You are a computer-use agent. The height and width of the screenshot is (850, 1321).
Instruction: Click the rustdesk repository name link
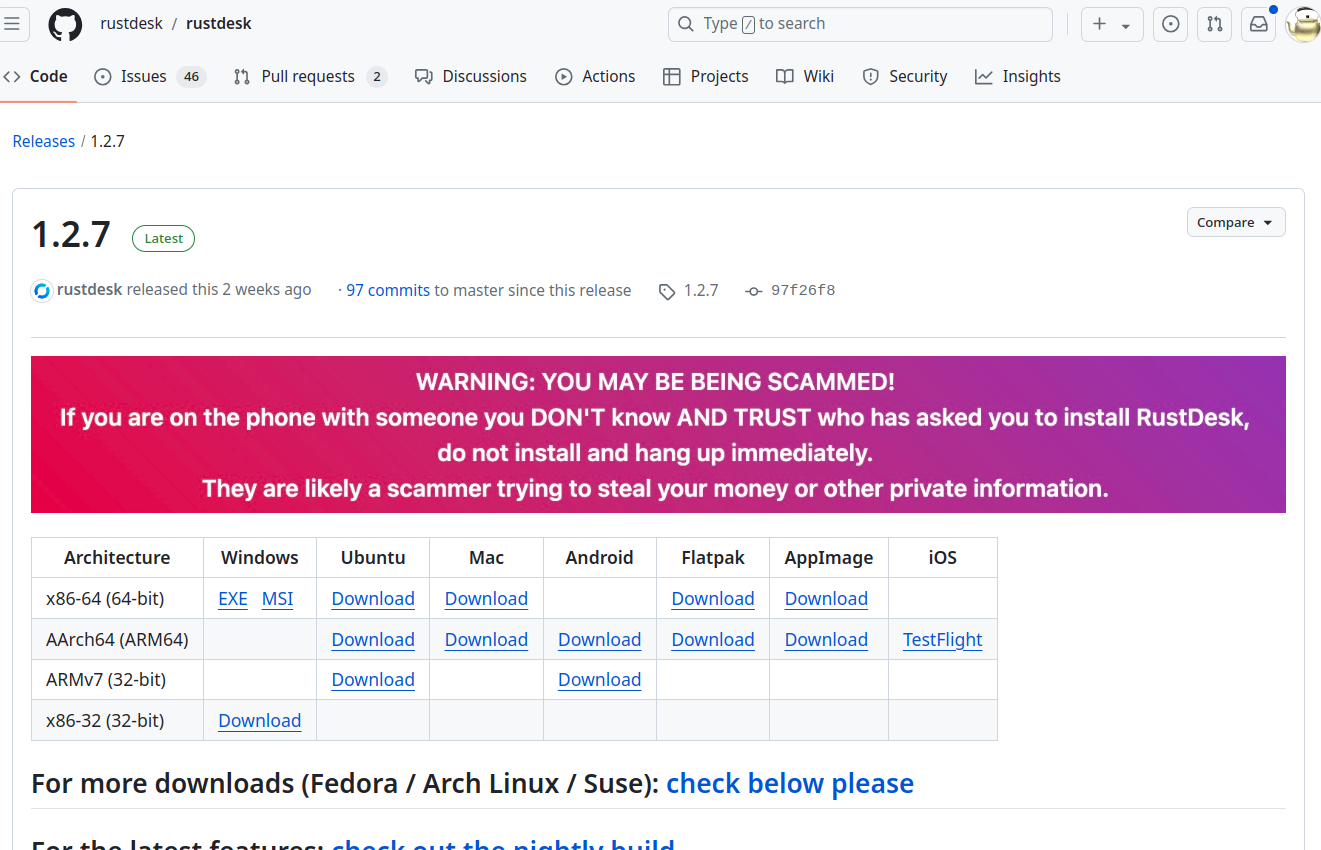(x=219, y=24)
